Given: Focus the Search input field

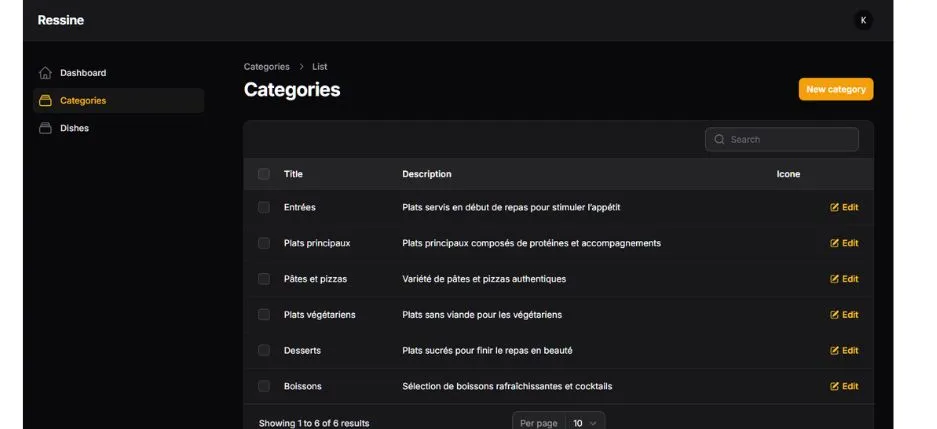Looking at the screenshot, I should [x=790, y=140].
